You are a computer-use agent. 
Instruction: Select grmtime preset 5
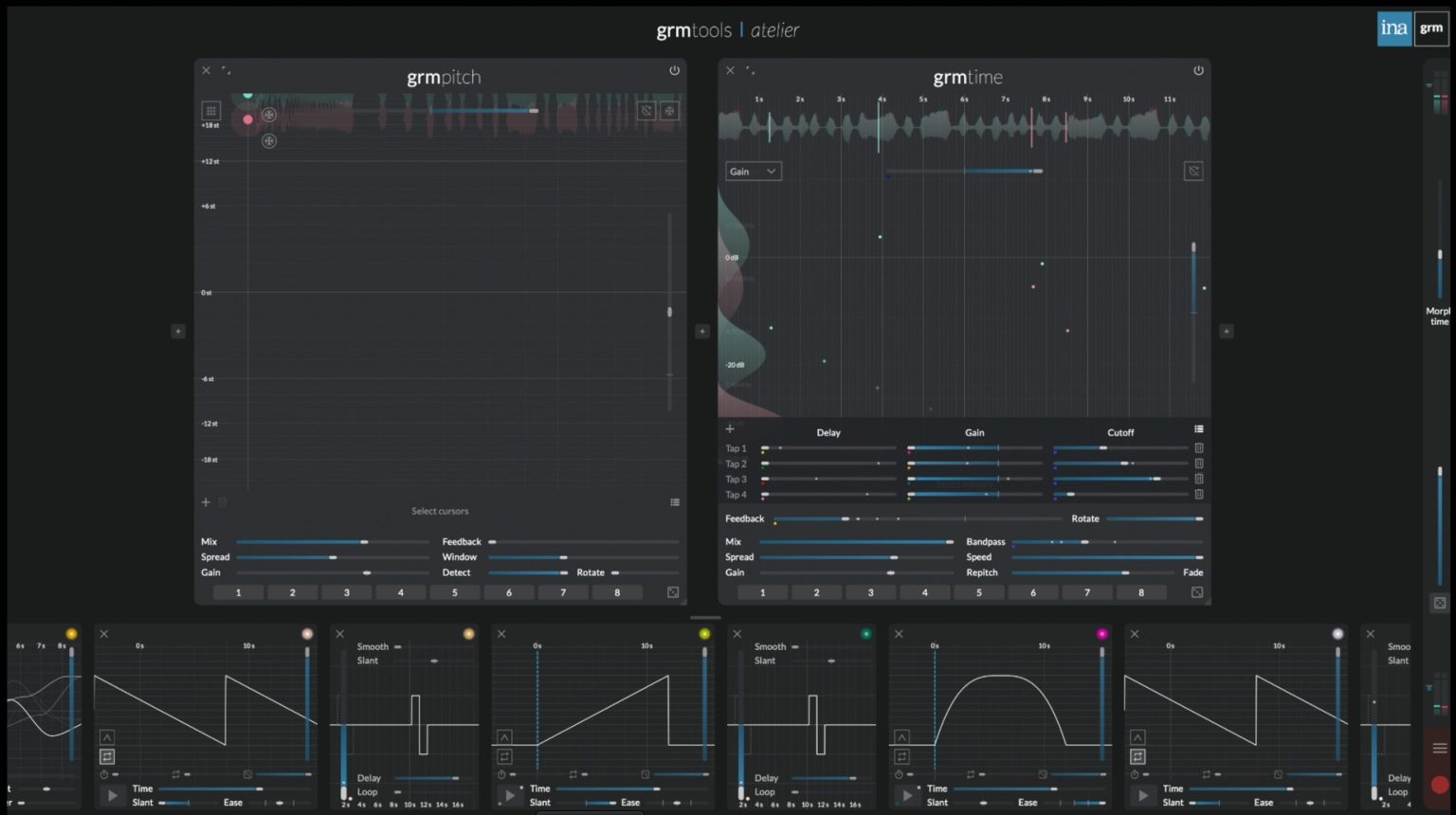979,592
